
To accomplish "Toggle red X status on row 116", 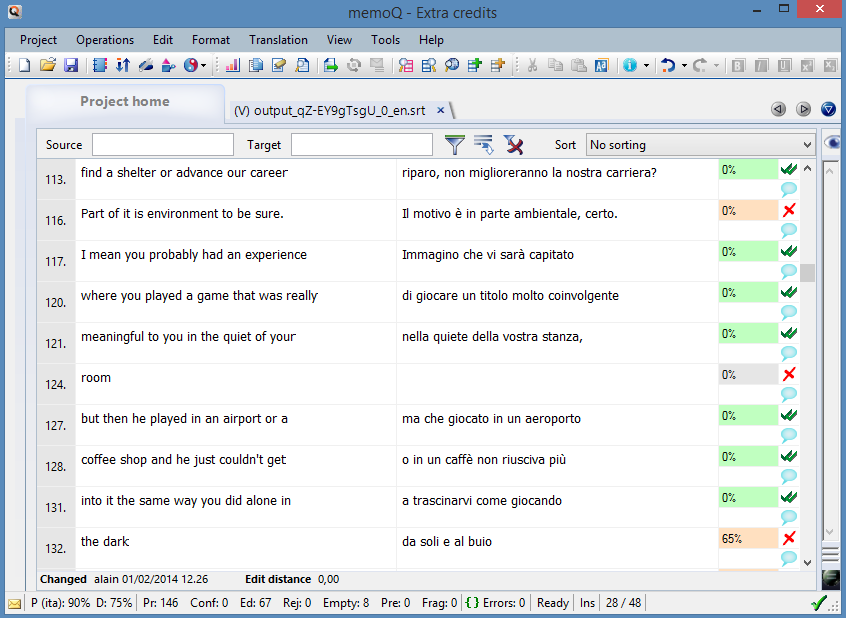I will point(789,210).
